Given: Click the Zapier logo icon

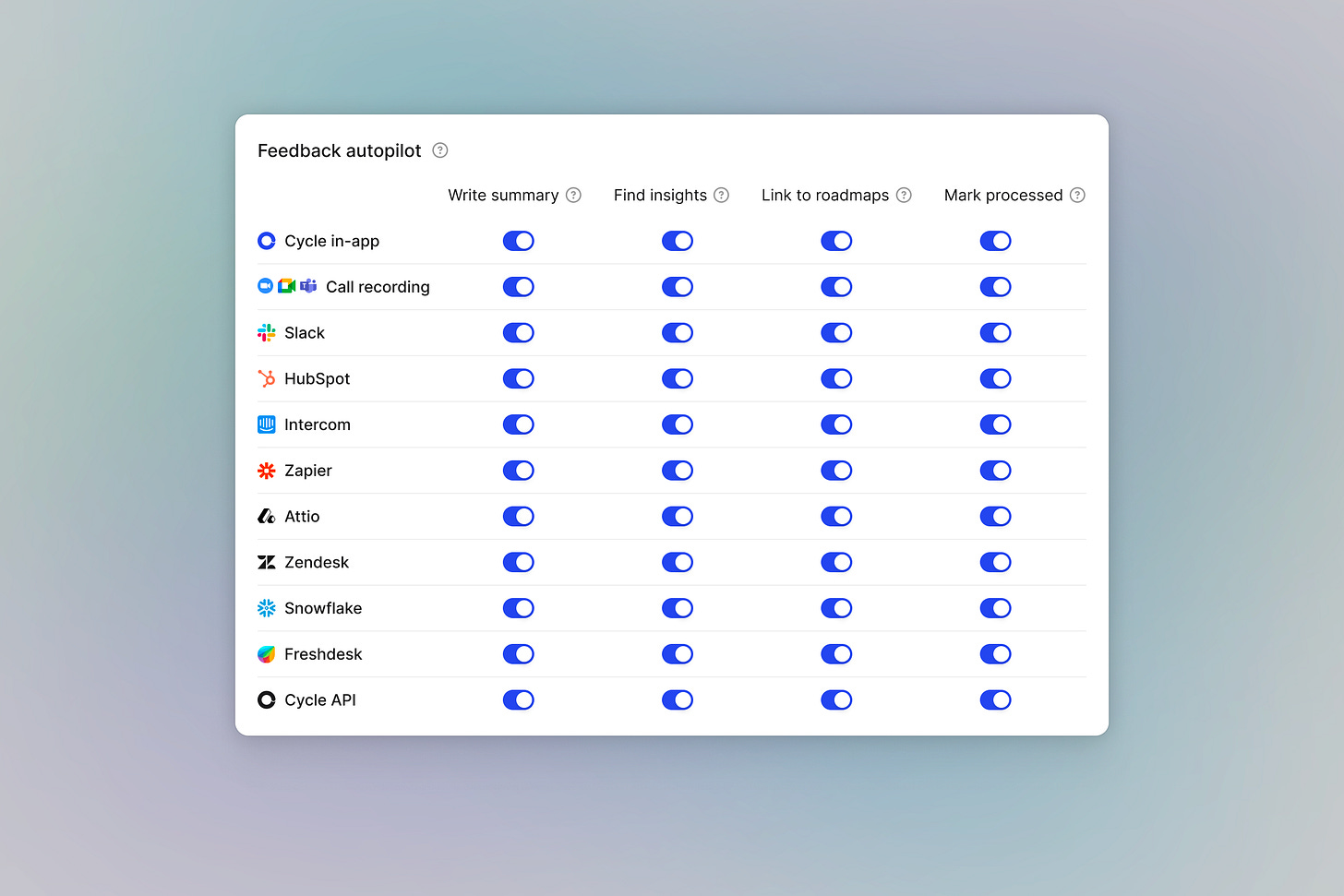Looking at the screenshot, I should point(267,471).
